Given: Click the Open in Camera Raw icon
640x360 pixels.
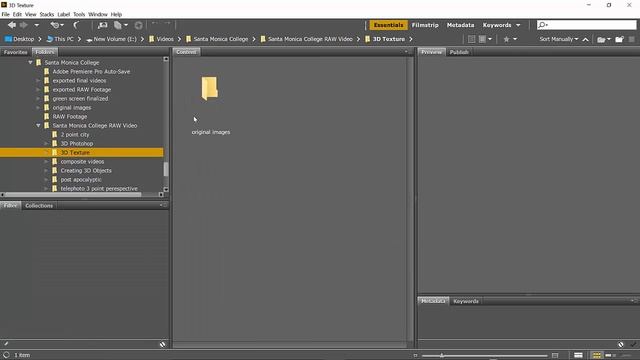Looking at the screenshot, I should pos(138,25).
